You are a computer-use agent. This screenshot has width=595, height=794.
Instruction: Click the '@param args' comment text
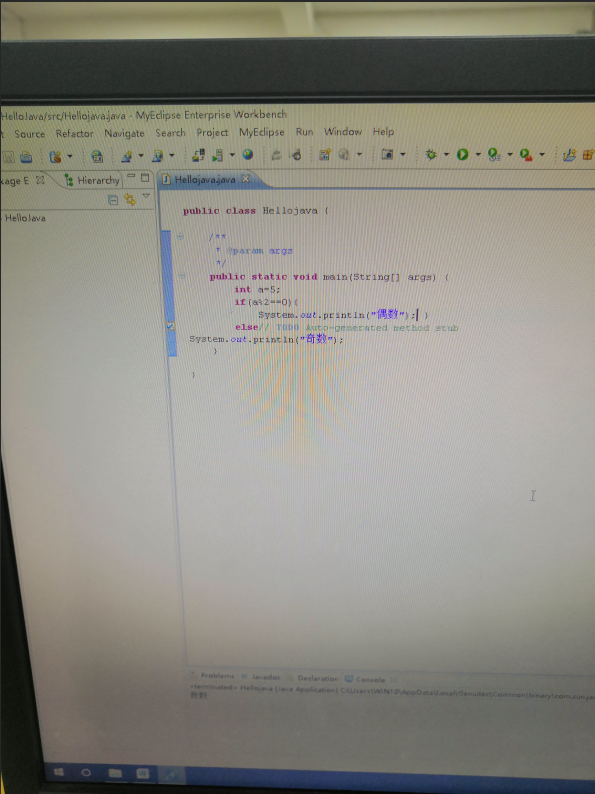tap(260, 251)
